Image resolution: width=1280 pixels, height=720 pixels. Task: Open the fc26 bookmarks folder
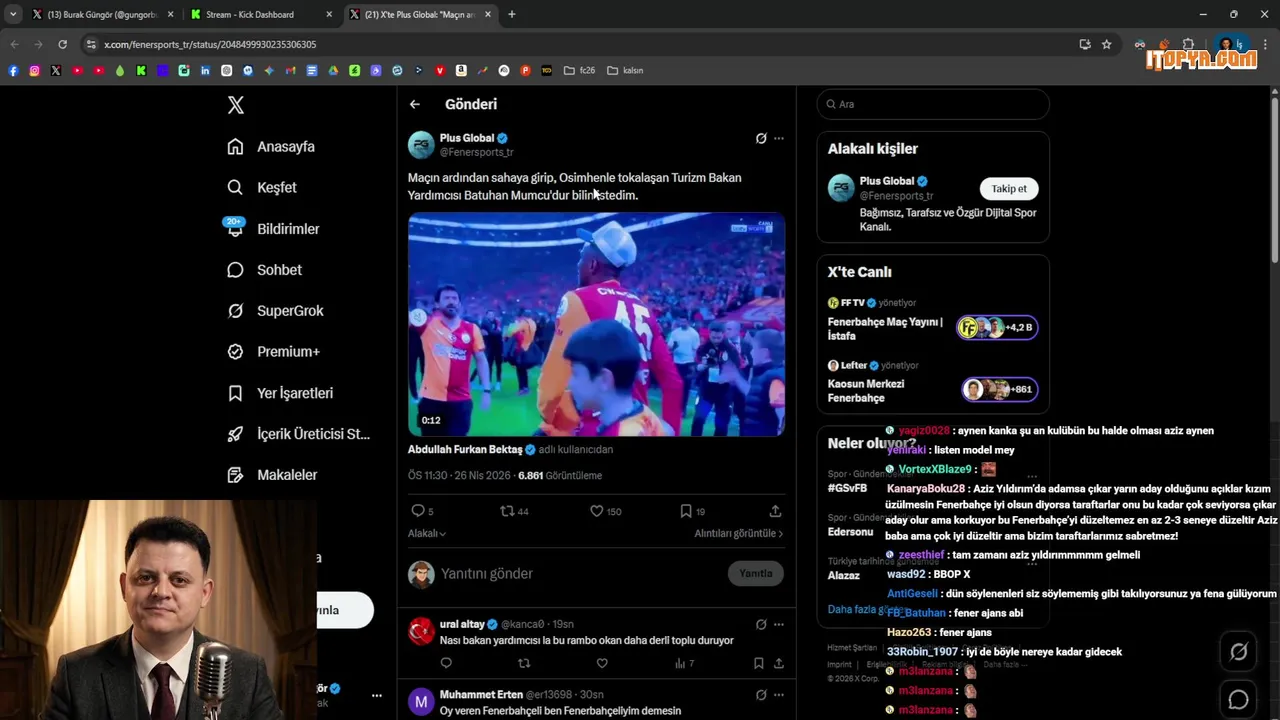pyautogui.click(x=579, y=71)
